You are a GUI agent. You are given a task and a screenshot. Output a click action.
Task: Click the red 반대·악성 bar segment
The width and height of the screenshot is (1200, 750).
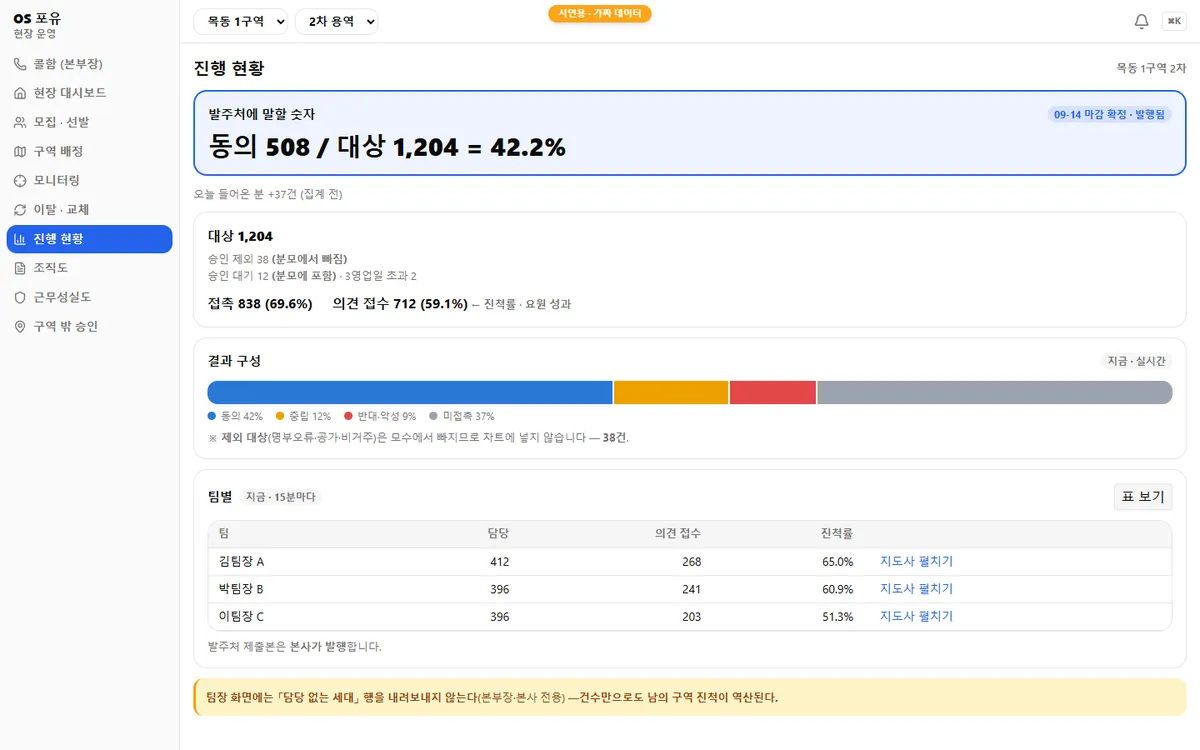(773, 392)
